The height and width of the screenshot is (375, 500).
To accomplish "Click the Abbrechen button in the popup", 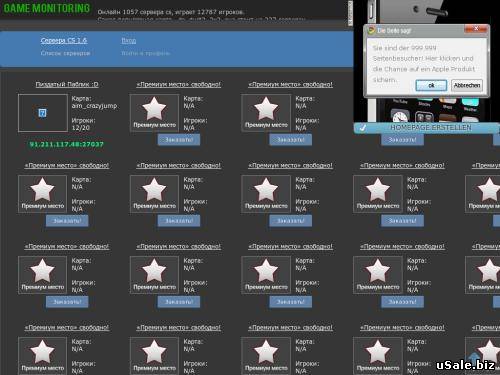I will (467, 85).
